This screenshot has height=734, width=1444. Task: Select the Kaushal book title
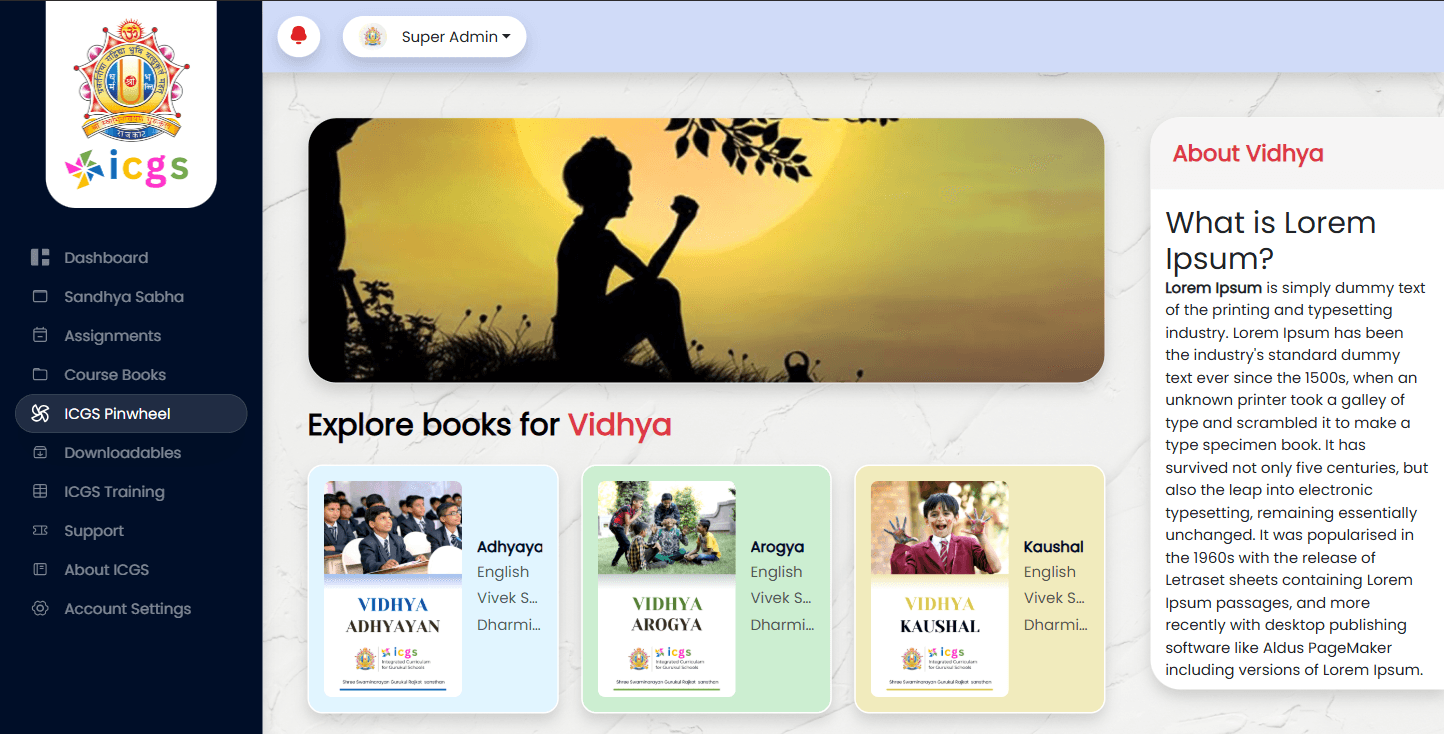pyautogui.click(x=1054, y=547)
